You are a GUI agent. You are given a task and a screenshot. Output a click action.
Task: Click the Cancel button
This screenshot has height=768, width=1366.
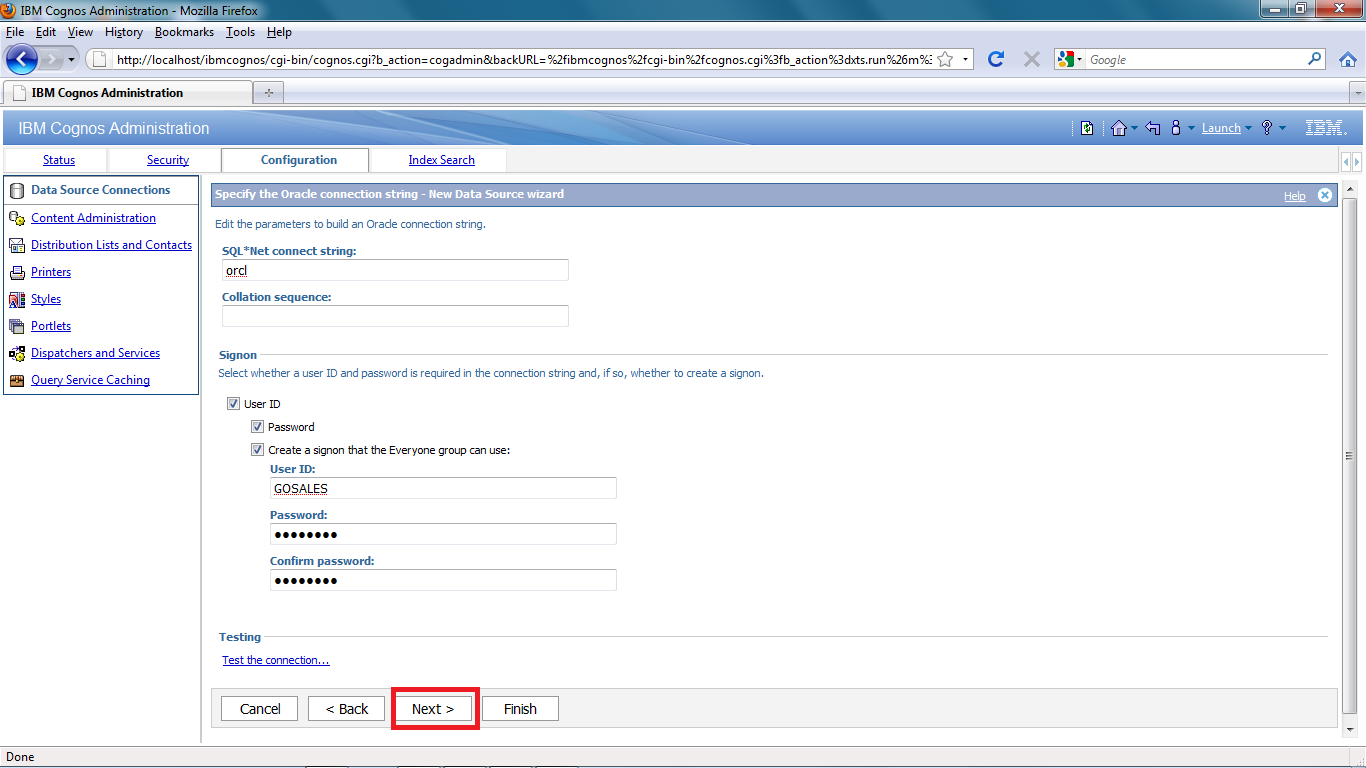pyautogui.click(x=260, y=709)
